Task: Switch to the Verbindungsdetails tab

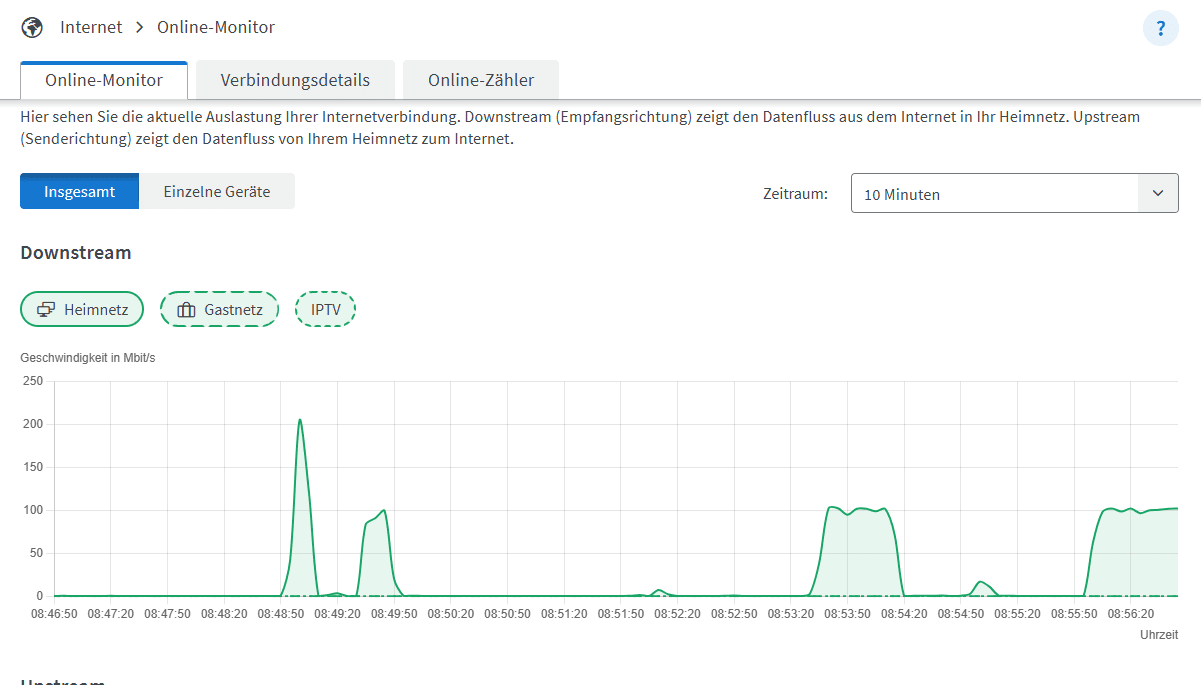Action: (295, 80)
